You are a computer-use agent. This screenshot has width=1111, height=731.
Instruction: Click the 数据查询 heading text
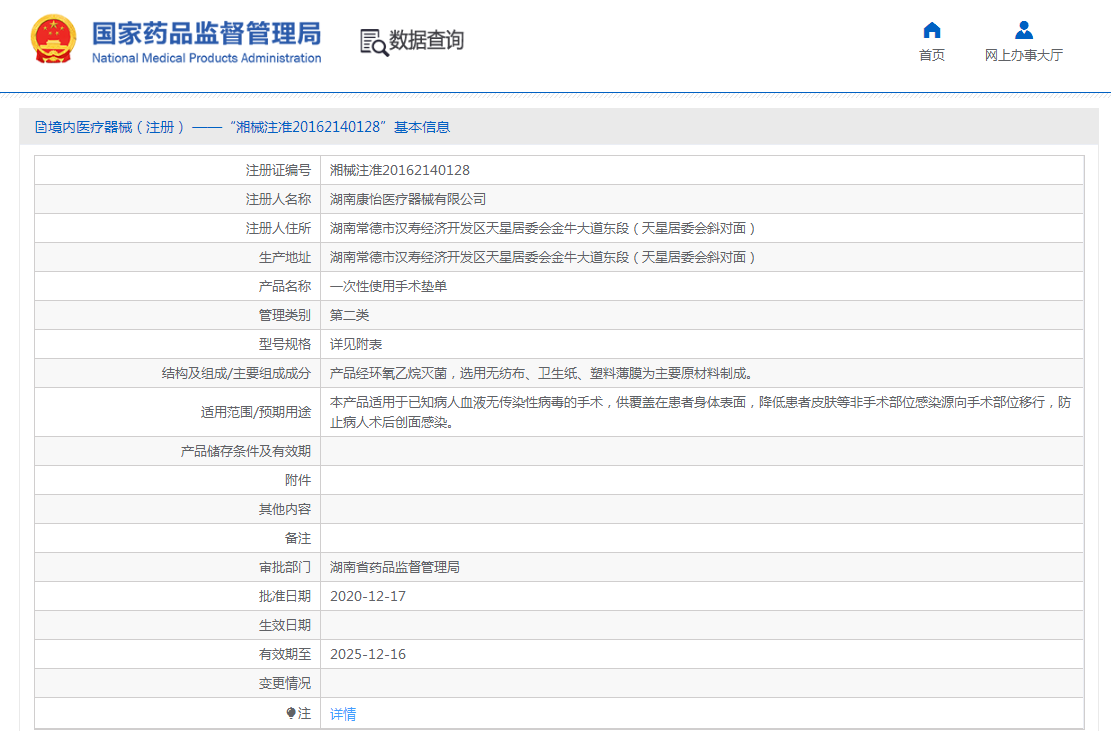click(427, 41)
